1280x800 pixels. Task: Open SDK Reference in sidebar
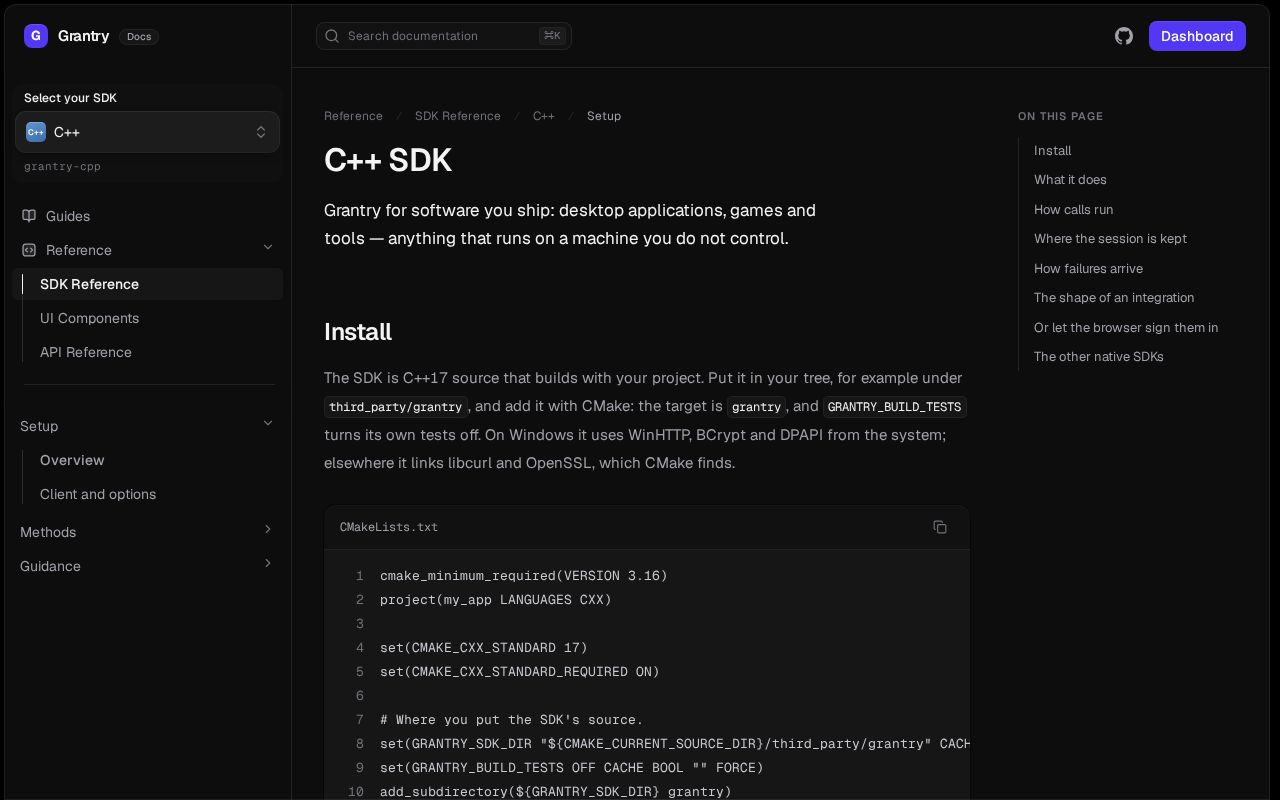[147, 284]
